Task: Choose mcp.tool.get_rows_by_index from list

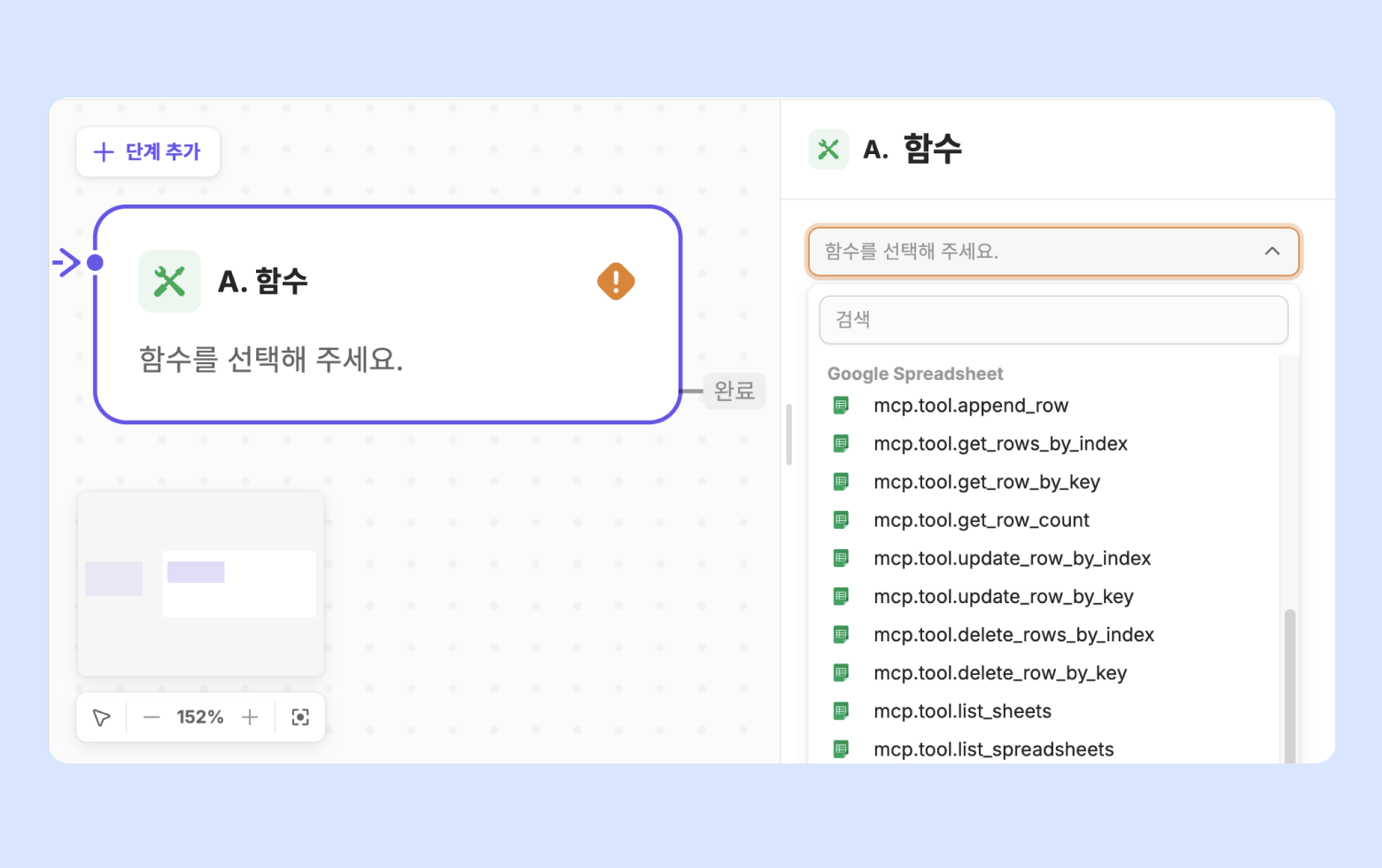Action: (x=1000, y=444)
